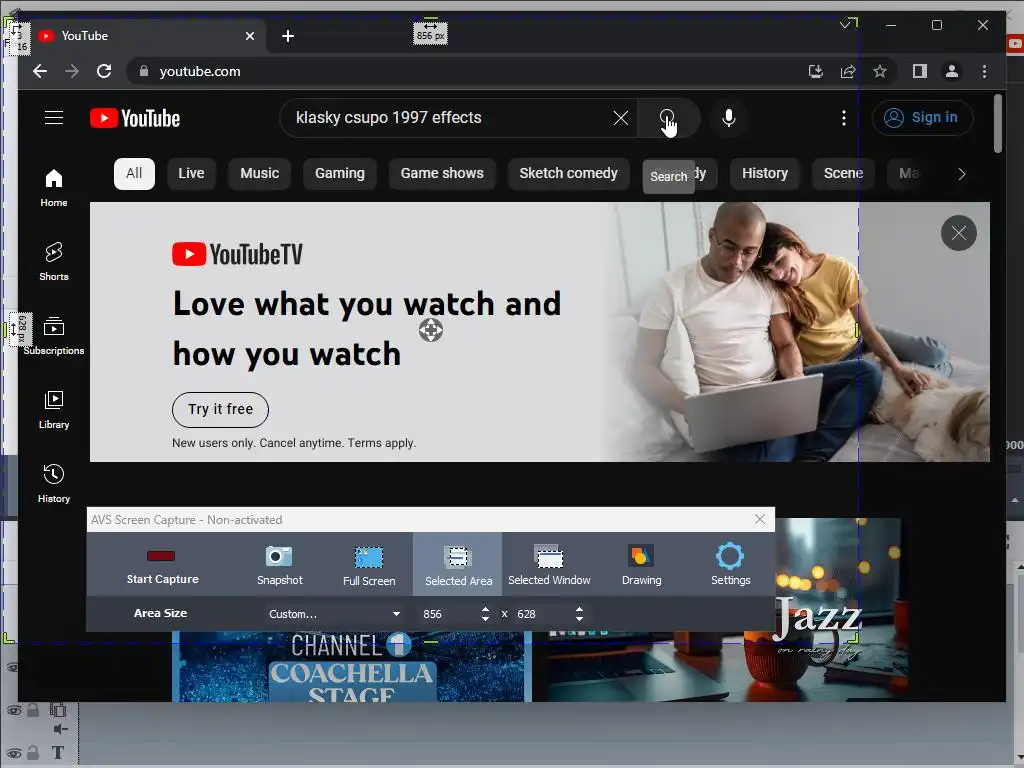This screenshot has width=1024, height=768.
Task: Clear the search text with the X icon
Action: click(x=620, y=118)
